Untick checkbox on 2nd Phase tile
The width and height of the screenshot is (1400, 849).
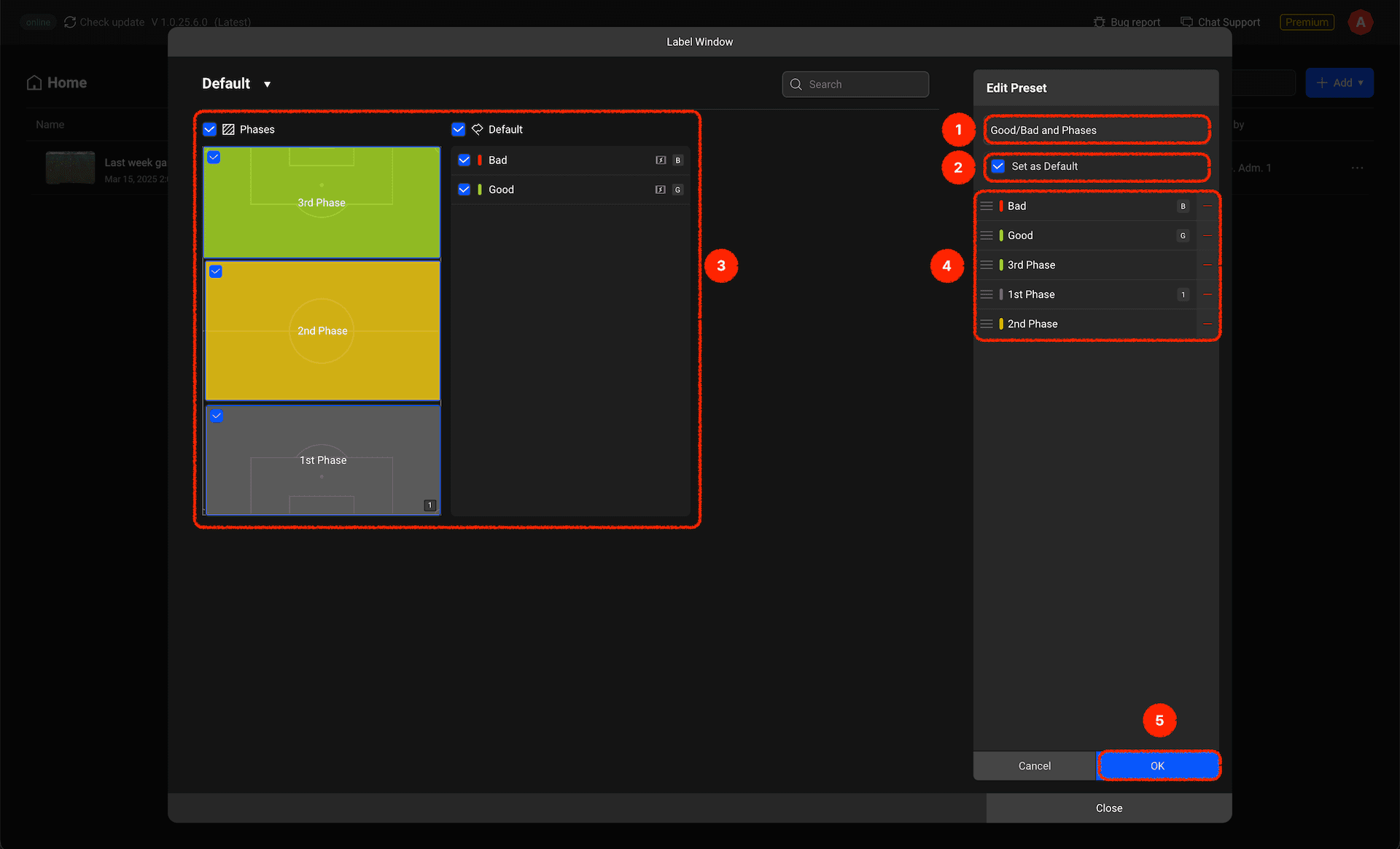[216, 272]
